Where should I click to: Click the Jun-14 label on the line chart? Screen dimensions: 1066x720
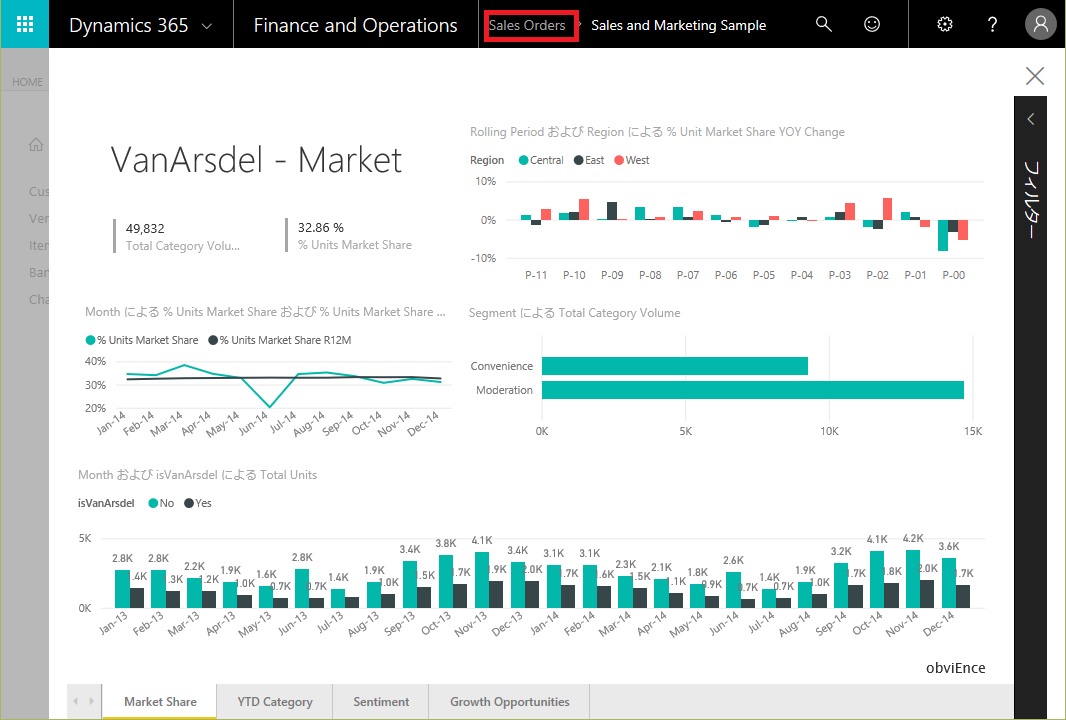(254, 423)
